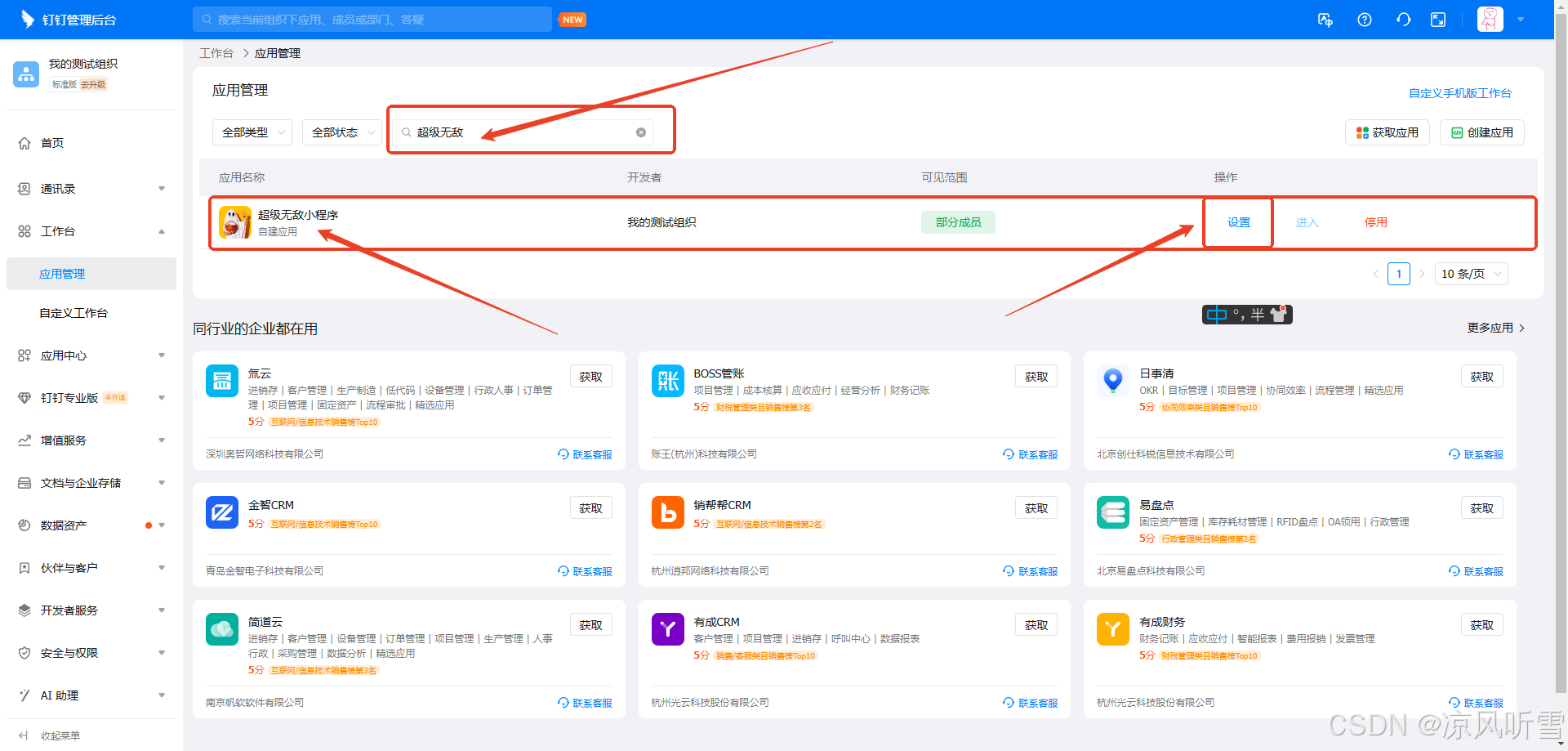Click the page scrollbar on the right
This screenshot has height=751, width=1568.
pyautogui.click(x=1561, y=351)
